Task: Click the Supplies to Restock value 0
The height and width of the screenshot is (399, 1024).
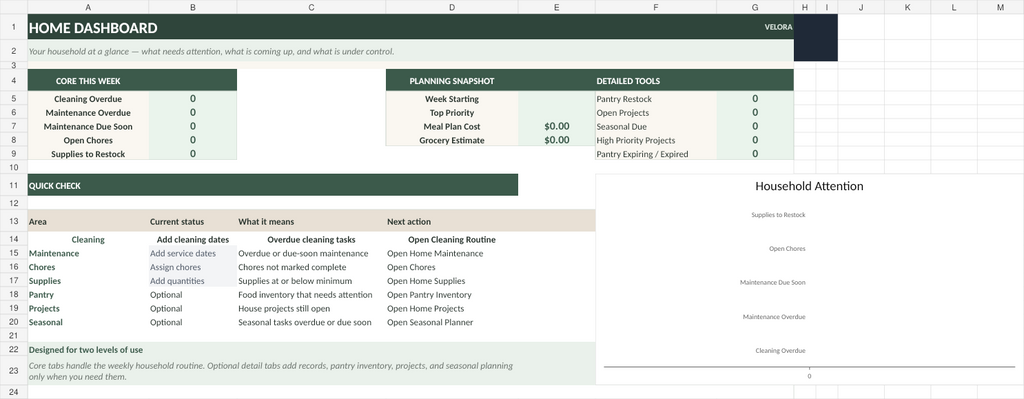Action: coord(193,154)
